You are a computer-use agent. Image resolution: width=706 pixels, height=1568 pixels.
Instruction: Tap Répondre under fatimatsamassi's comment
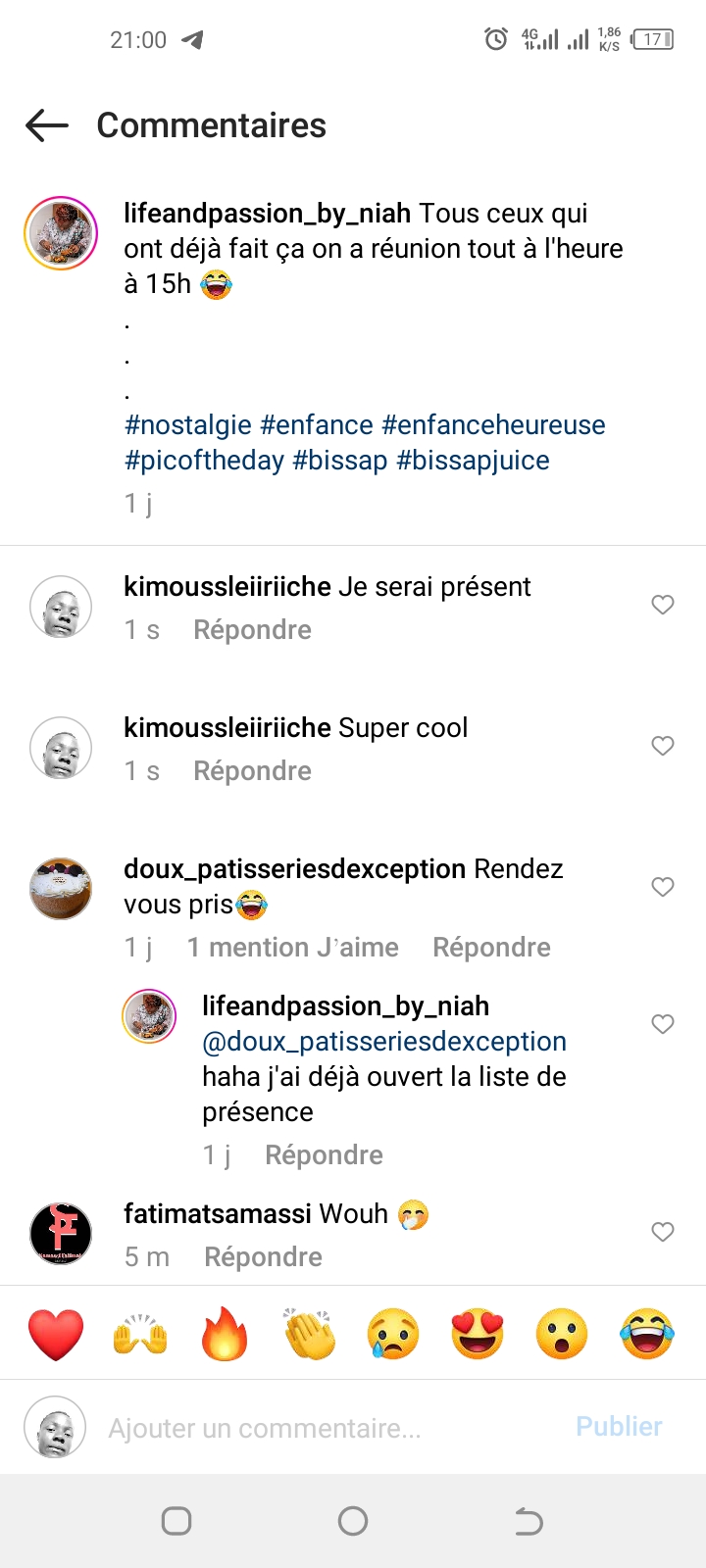[x=263, y=1257]
